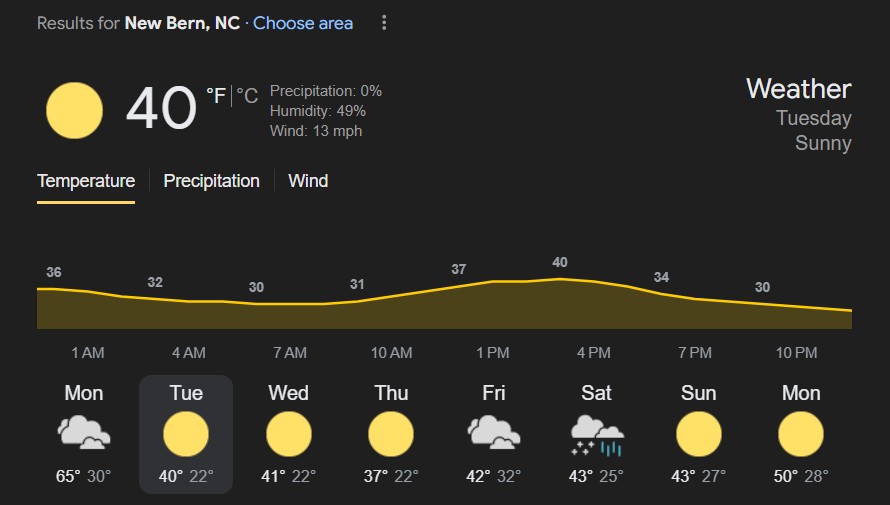Click the Sat day label
Image resolution: width=890 pixels, height=505 pixels.
pyautogui.click(x=596, y=393)
